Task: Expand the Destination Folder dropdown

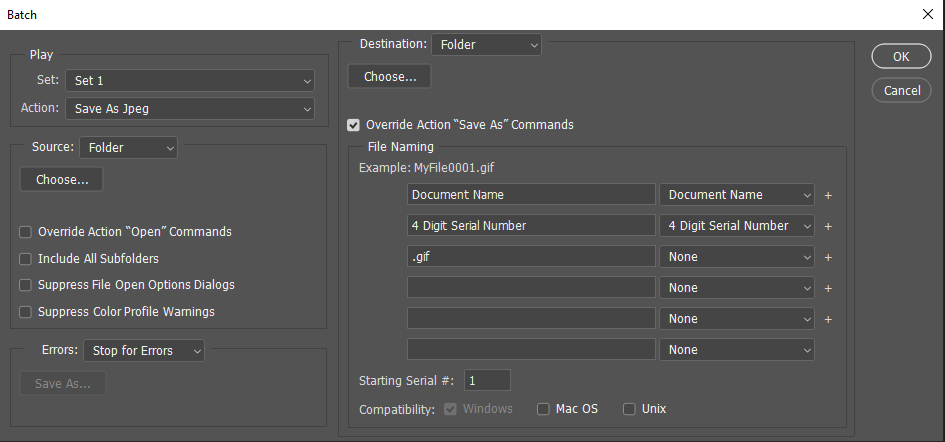Action: pos(486,45)
